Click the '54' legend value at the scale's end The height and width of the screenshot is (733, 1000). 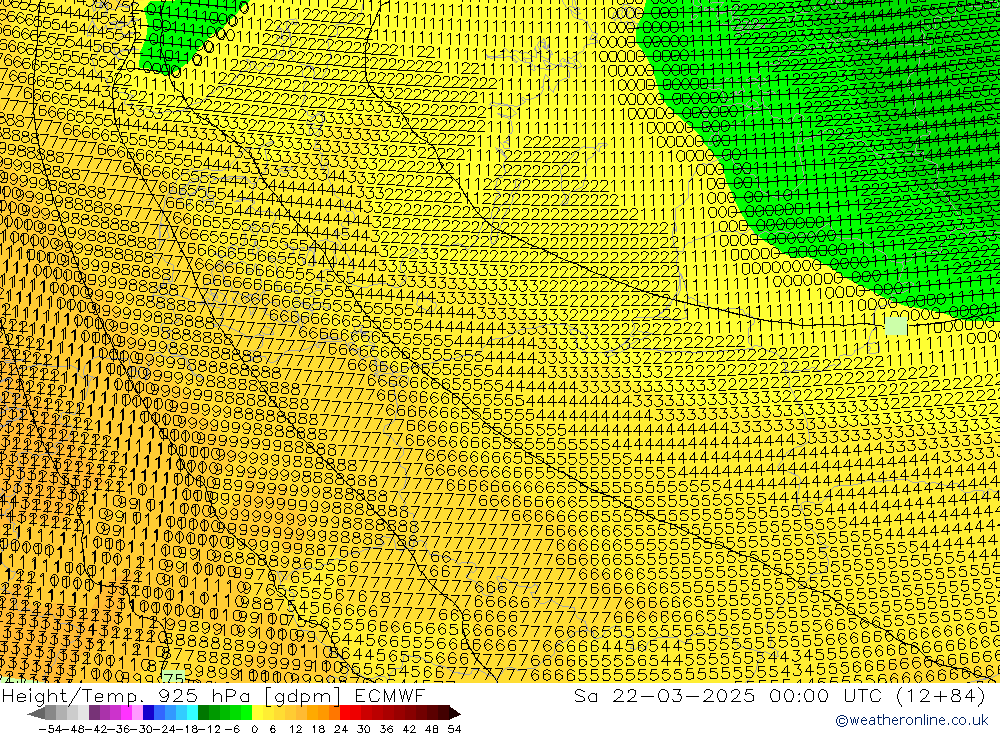point(454,729)
